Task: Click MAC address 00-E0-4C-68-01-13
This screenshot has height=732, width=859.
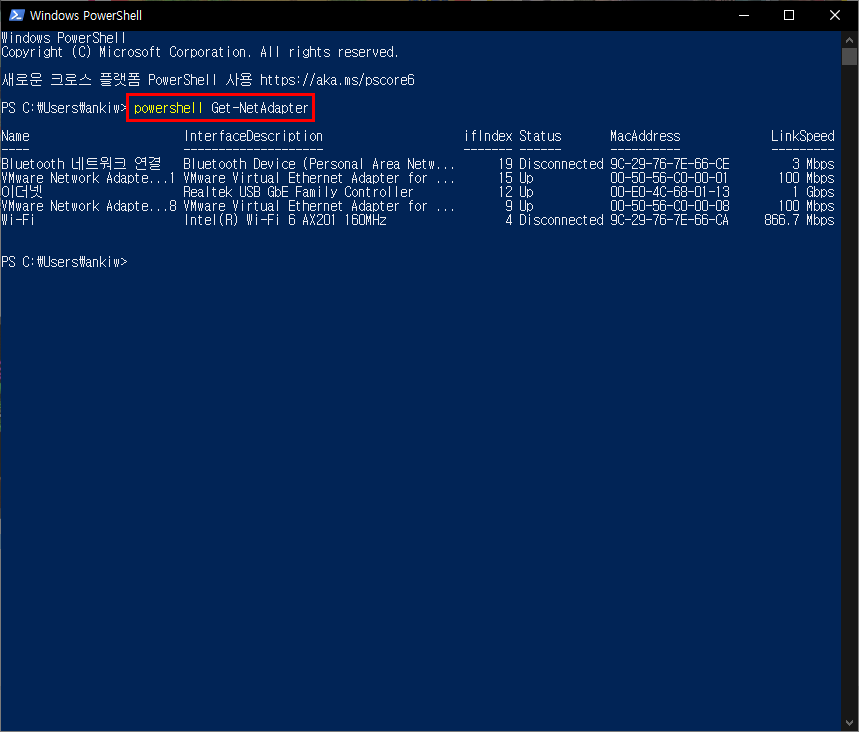Action: coord(669,192)
